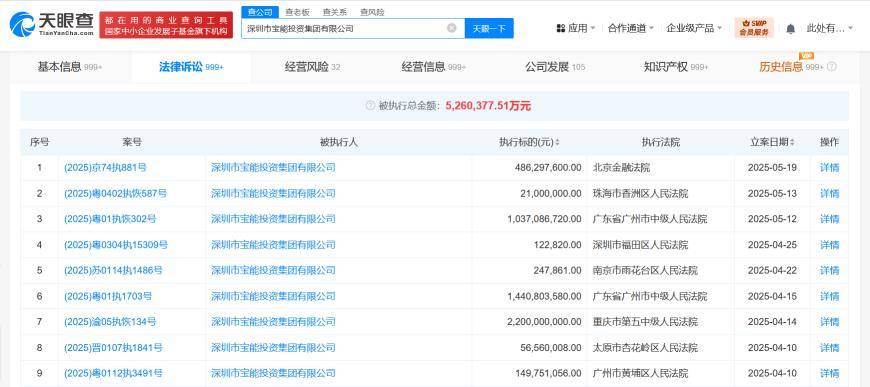Open the 此处有… user dropdown
The image size is (870, 387).
click(829, 28)
